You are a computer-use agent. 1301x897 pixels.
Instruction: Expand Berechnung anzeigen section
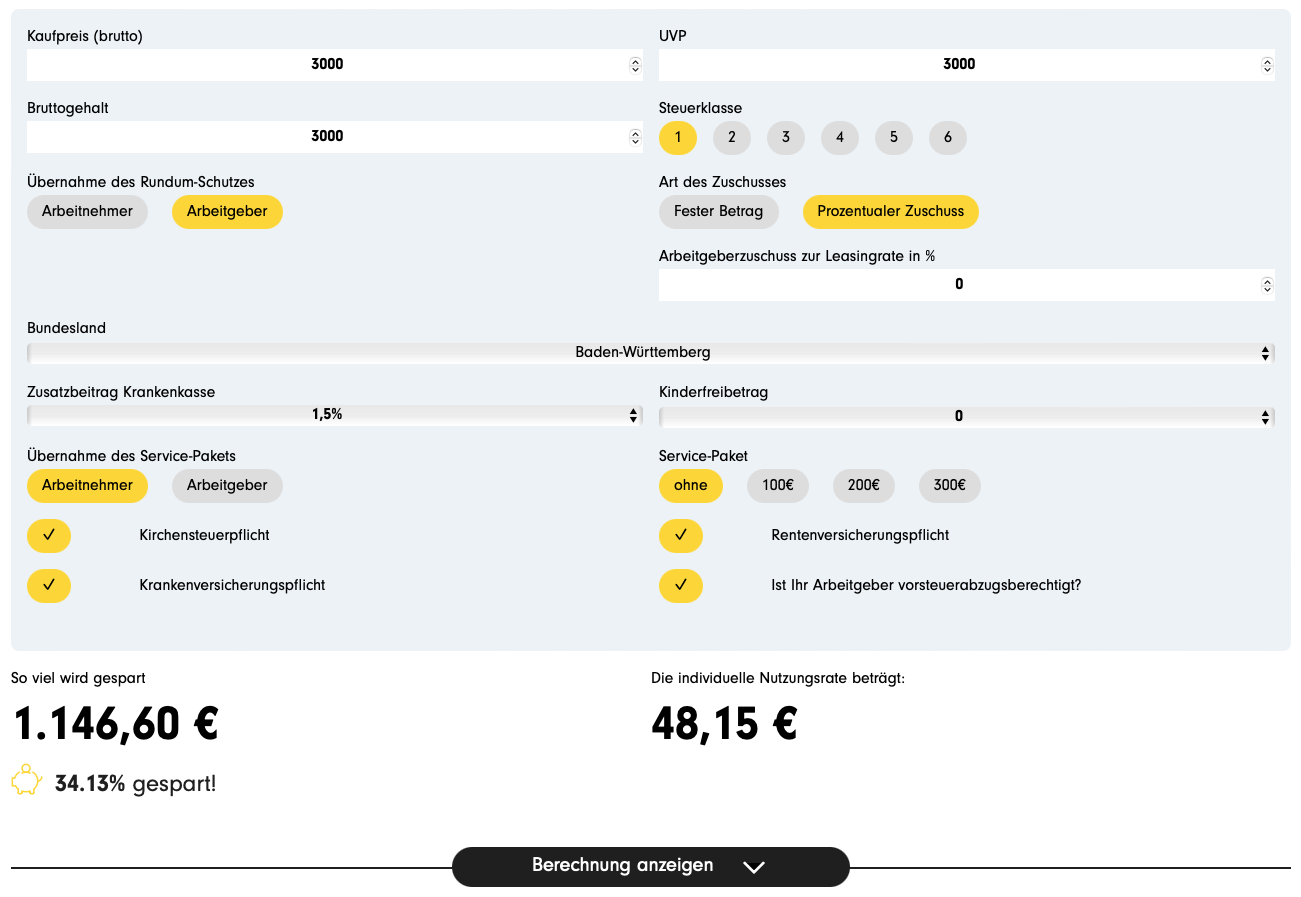(650, 866)
